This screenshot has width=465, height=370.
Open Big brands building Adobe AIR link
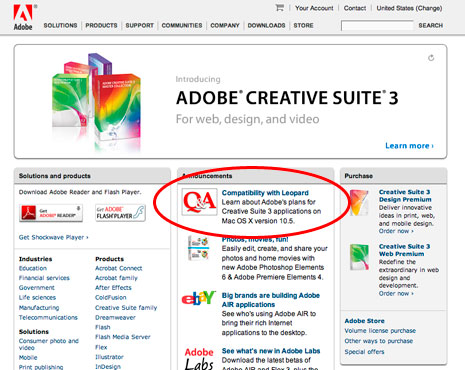tap(271, 300)
